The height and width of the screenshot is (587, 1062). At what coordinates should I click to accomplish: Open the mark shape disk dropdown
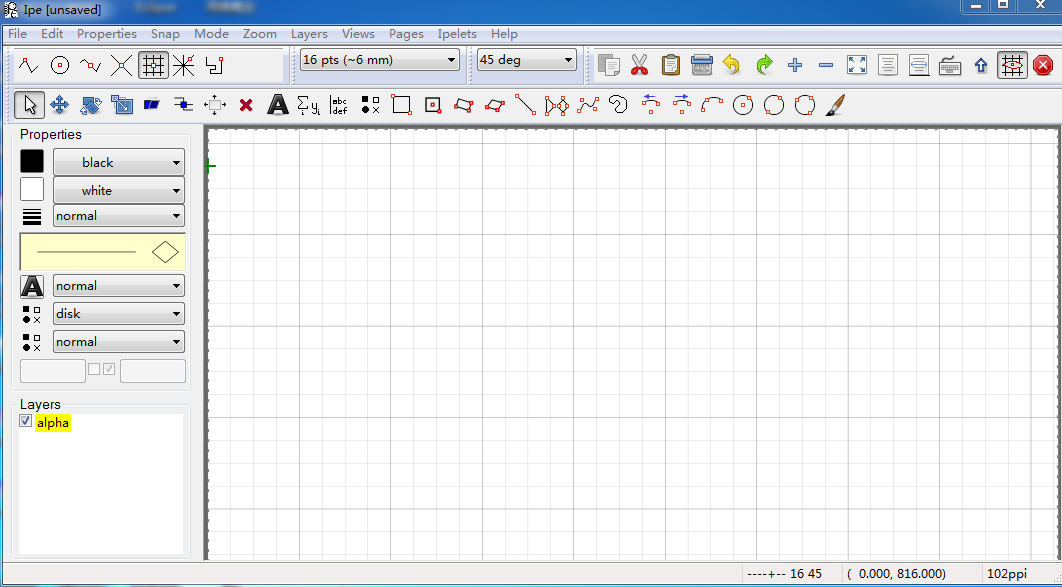[119, 313]
